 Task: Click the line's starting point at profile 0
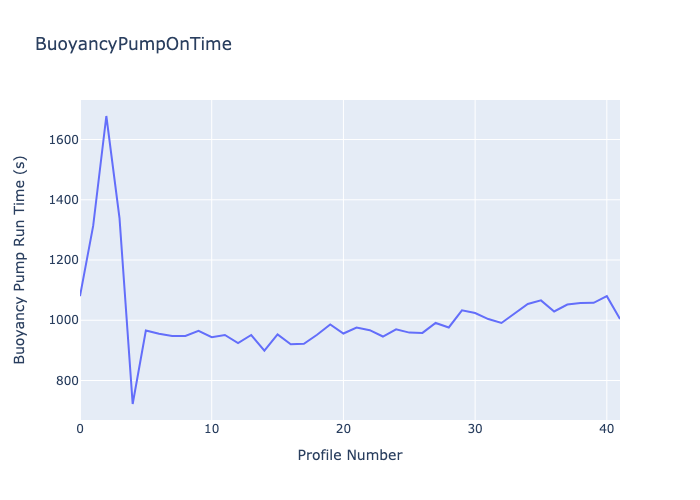(x=81, y=295)
